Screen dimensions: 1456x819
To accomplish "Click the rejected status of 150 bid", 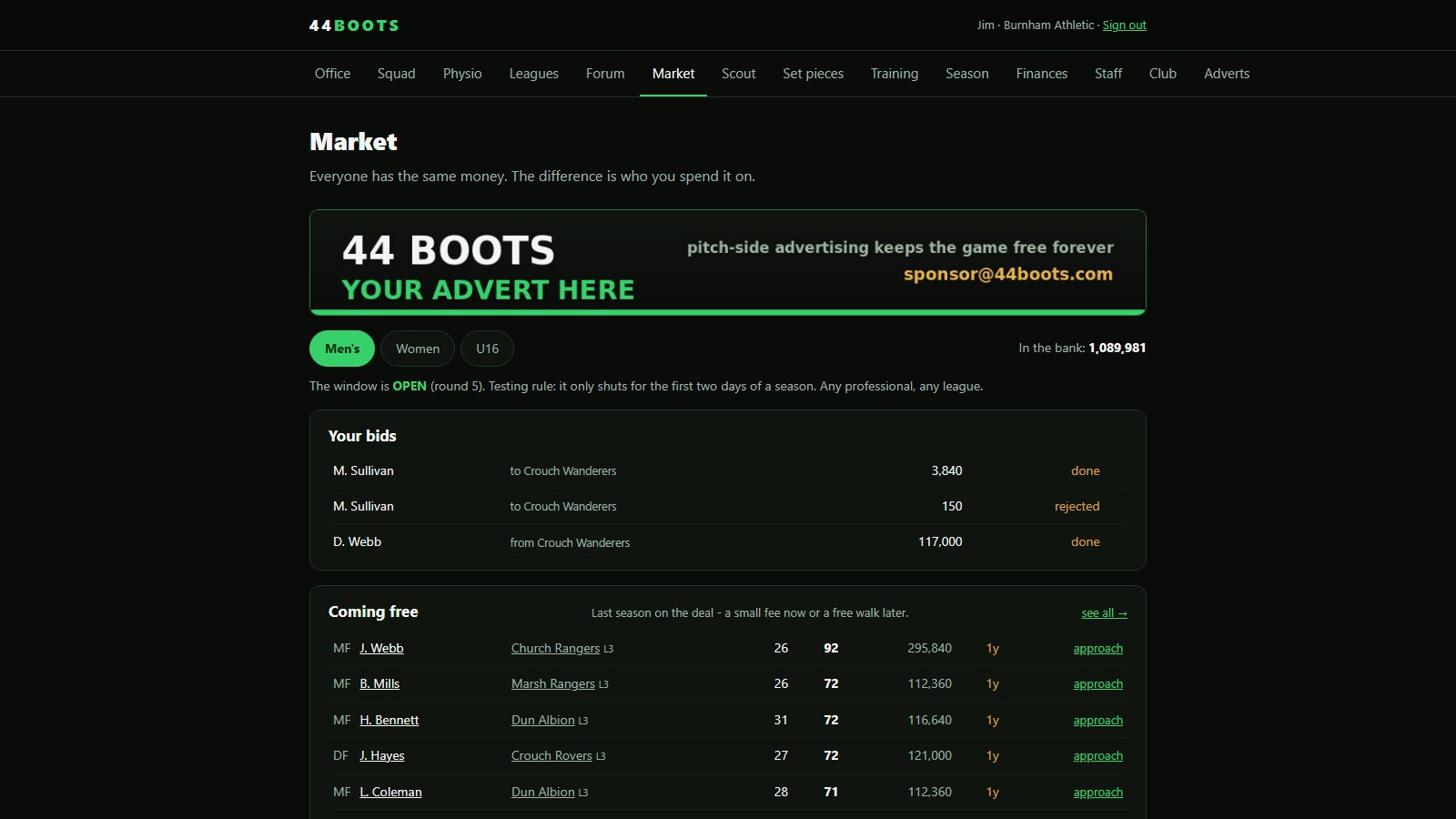I will (1077, 506).
